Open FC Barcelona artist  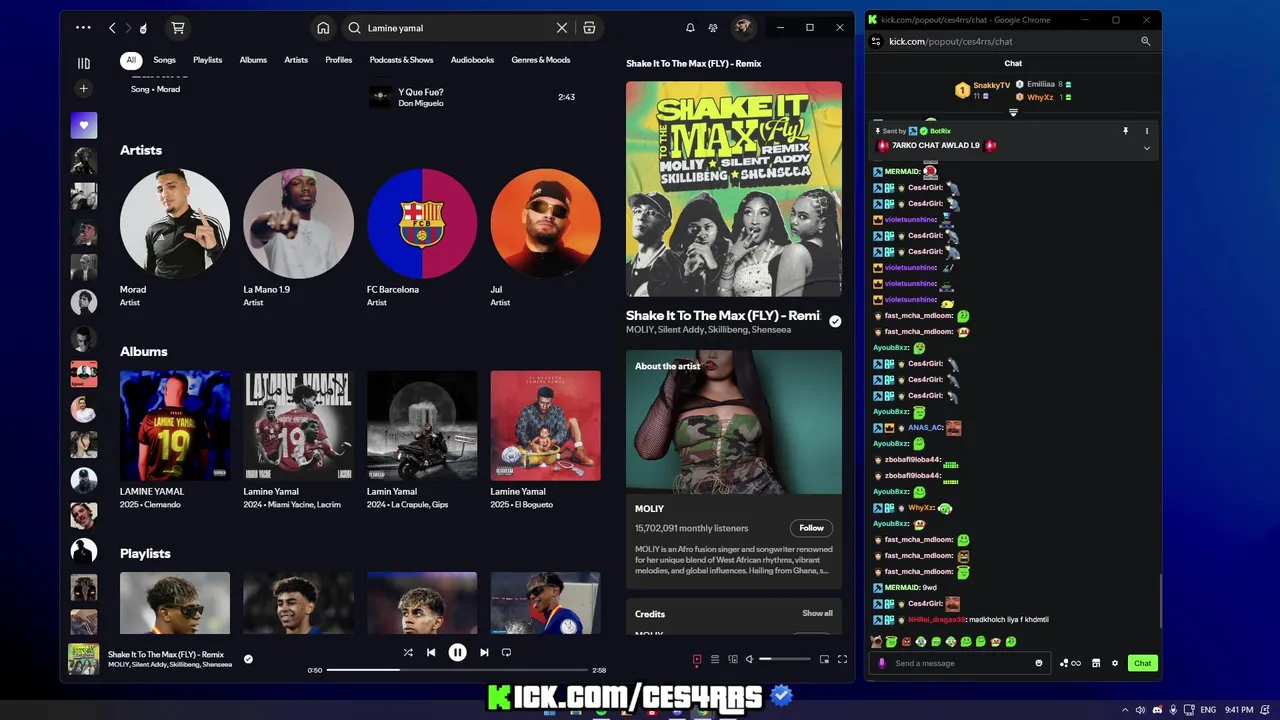click(x=422, y=223)
